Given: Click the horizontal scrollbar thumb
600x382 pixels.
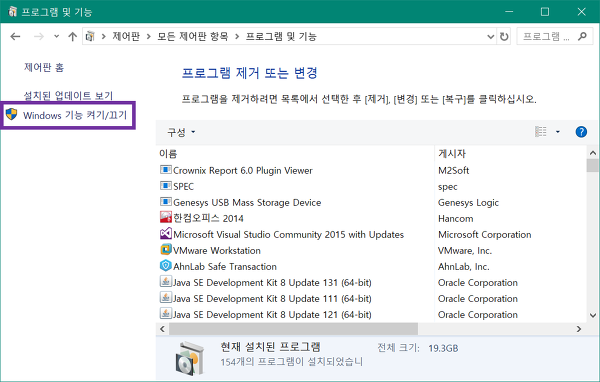Looking at the screenshot, I should 293,329.
